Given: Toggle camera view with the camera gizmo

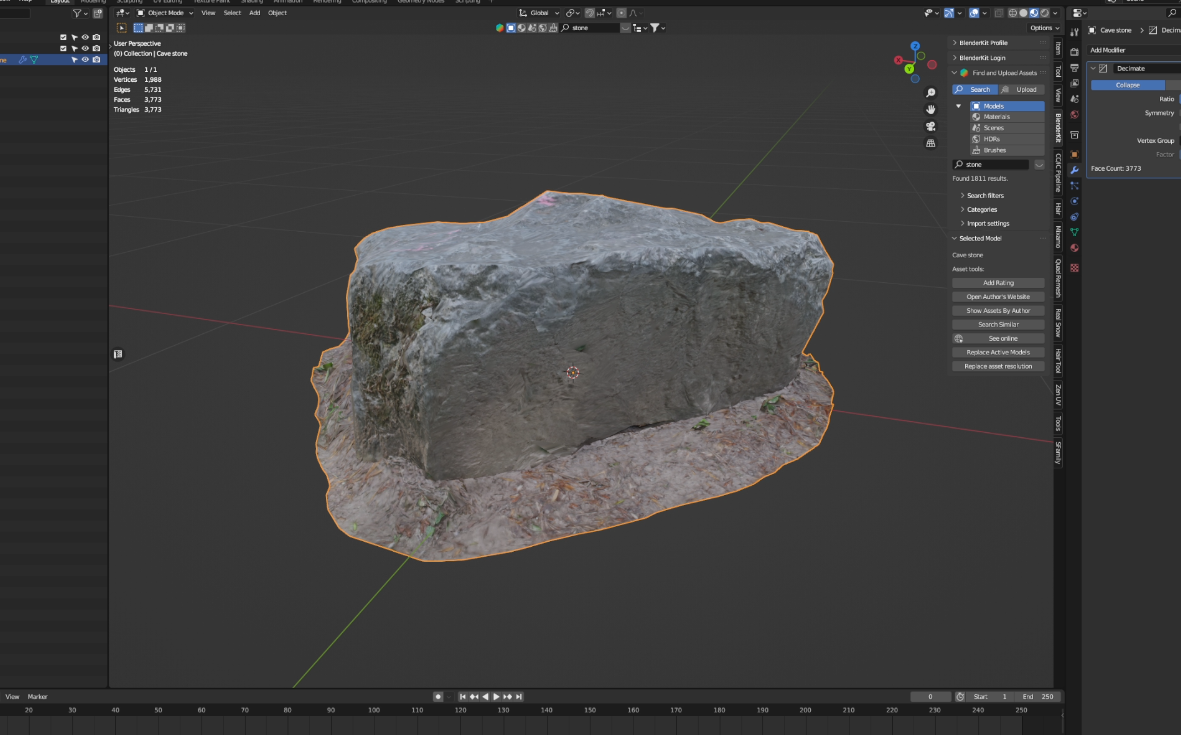Looking at the screenshot, I should [930, 126].
